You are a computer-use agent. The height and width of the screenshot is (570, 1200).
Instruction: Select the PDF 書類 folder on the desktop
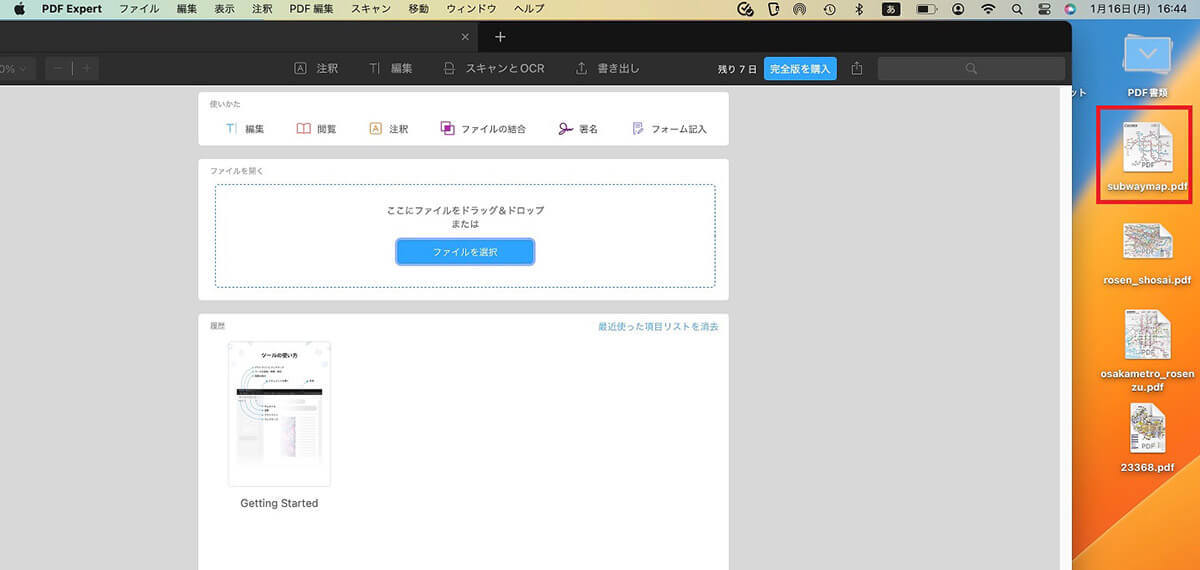1147,65
